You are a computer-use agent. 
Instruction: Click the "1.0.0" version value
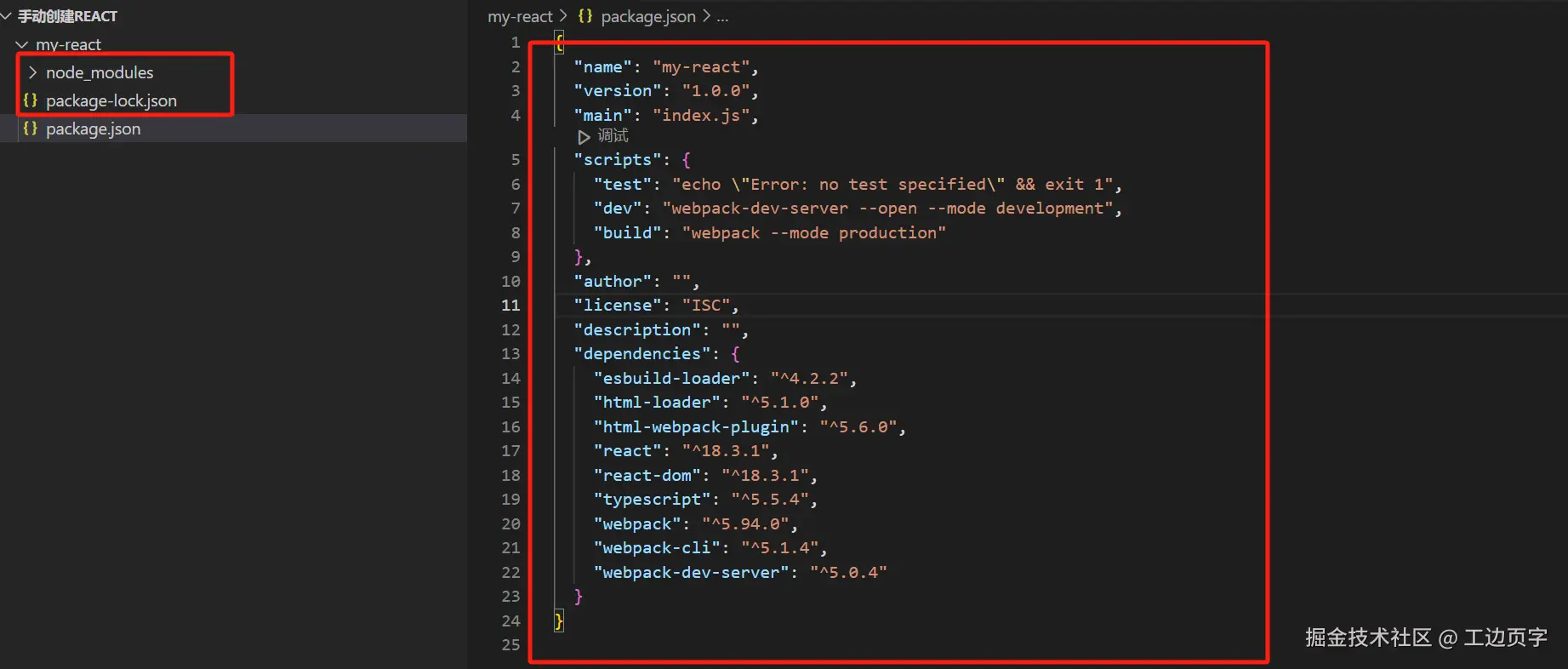716,91
